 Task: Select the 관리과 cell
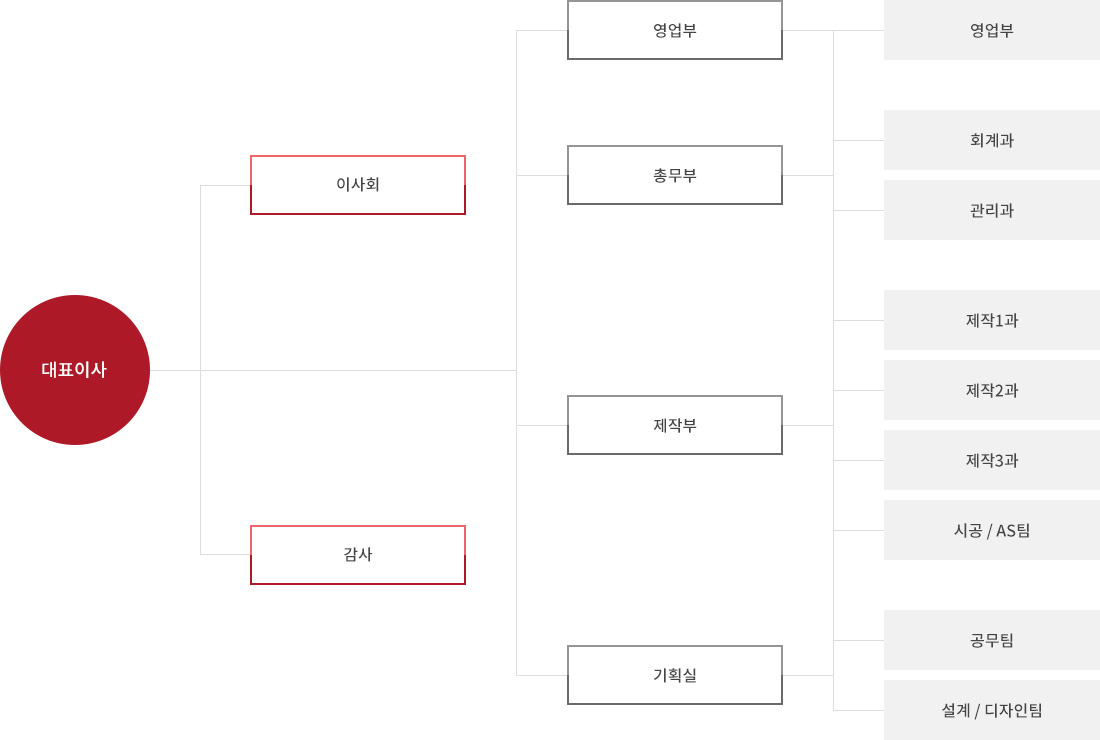[992, 210]
